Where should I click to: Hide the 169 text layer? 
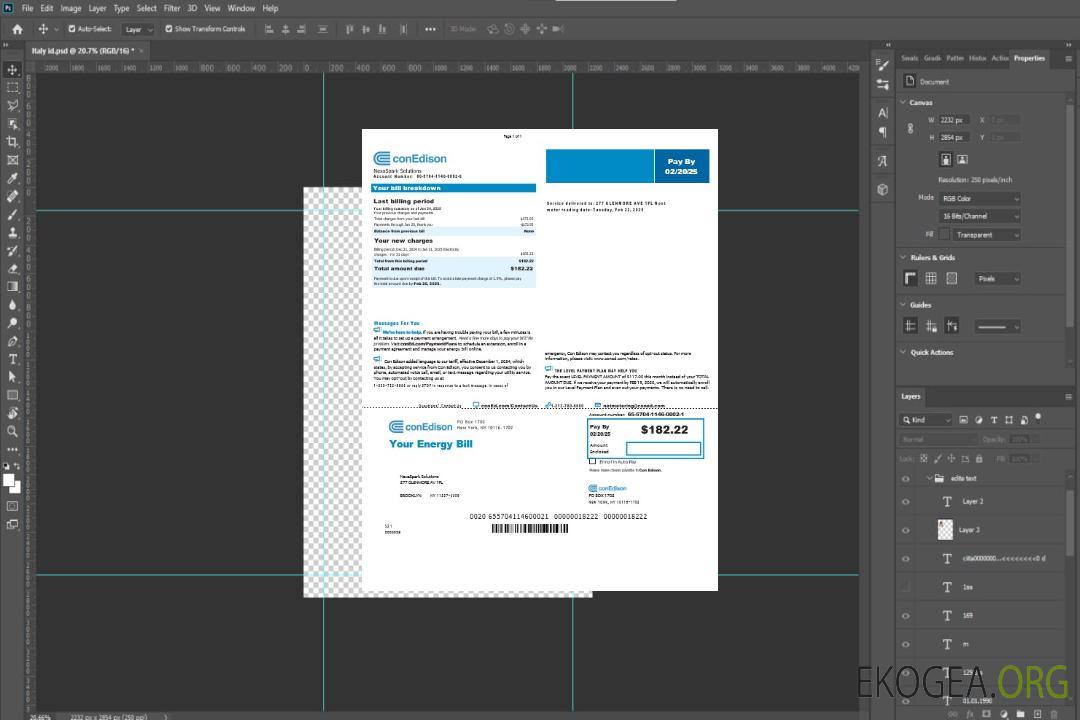pyautogui.click(x=906, y=616)
